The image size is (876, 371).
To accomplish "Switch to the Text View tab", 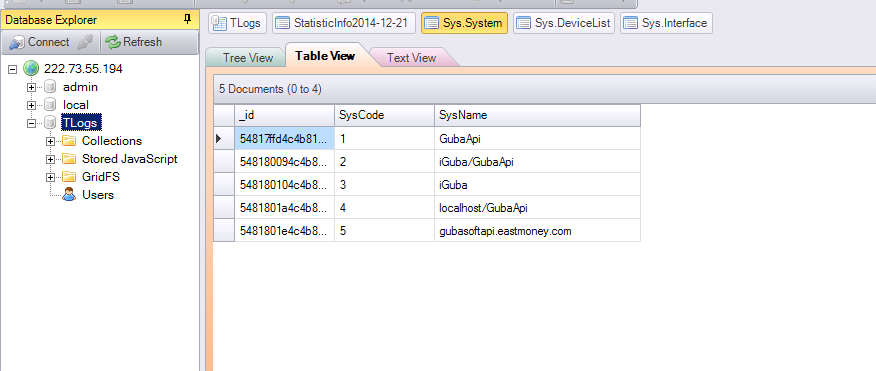I will click(411, 58).
